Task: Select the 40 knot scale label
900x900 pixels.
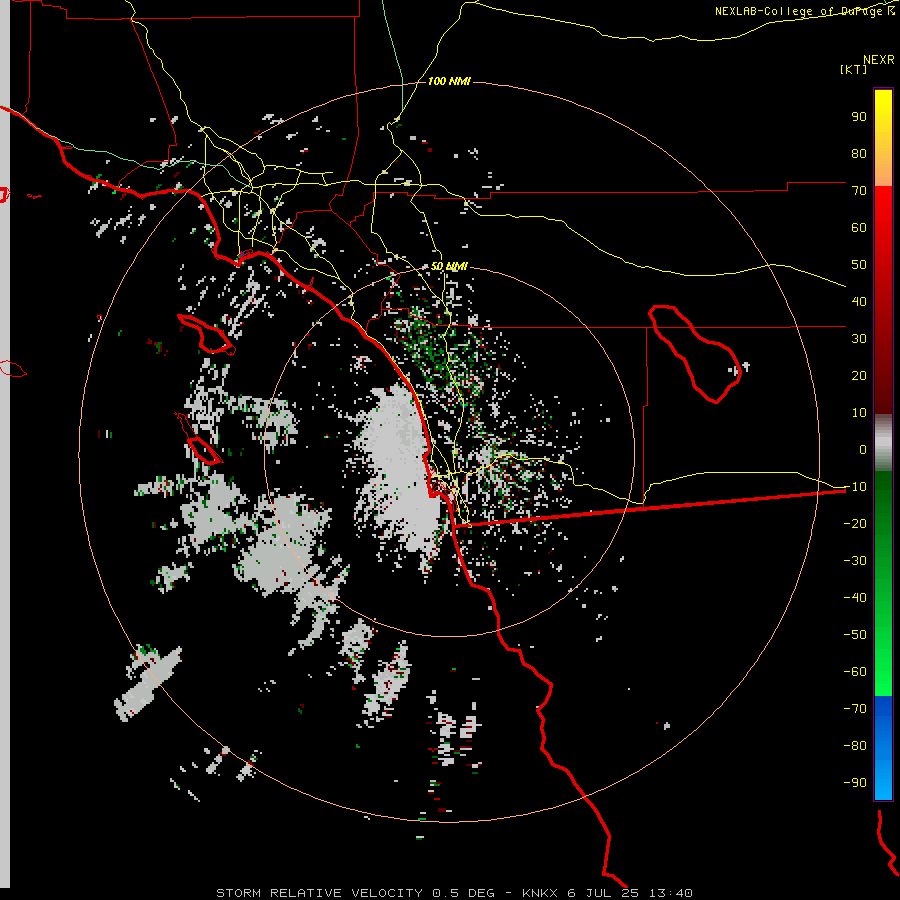Action: point(859,301)
